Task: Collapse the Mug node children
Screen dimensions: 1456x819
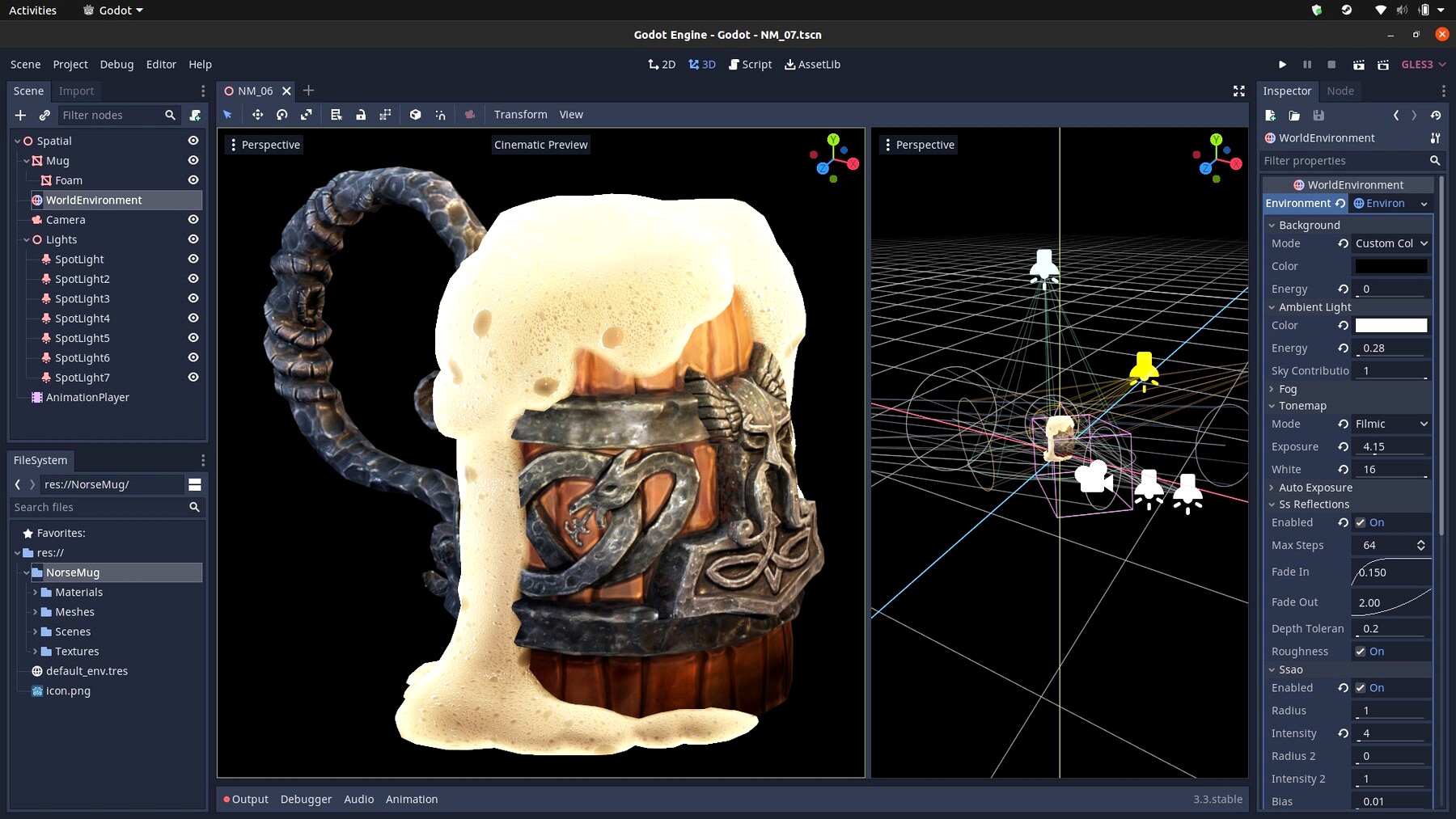Action: coord(26,161)
